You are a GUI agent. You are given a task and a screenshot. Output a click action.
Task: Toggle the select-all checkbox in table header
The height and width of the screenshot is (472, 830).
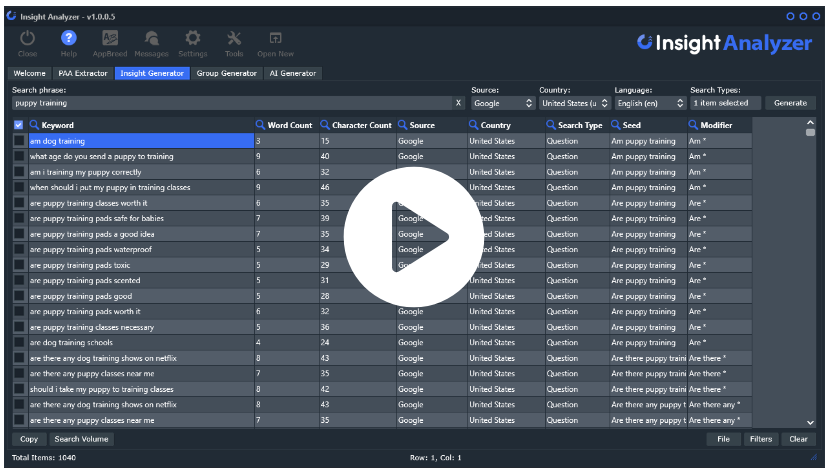pos(19,125)
